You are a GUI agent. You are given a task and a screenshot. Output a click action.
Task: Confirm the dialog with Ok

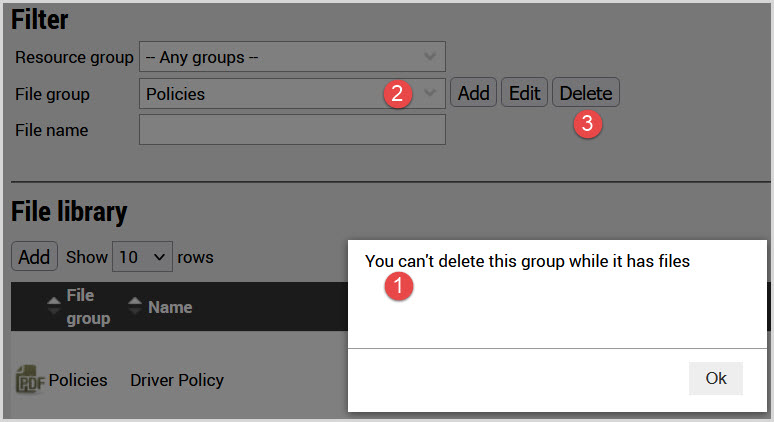(x=715, y=379)
